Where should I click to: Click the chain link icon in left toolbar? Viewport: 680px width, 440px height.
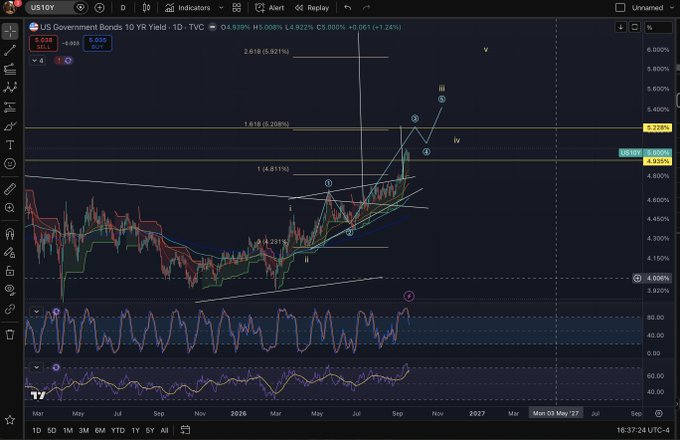point(10,309)
